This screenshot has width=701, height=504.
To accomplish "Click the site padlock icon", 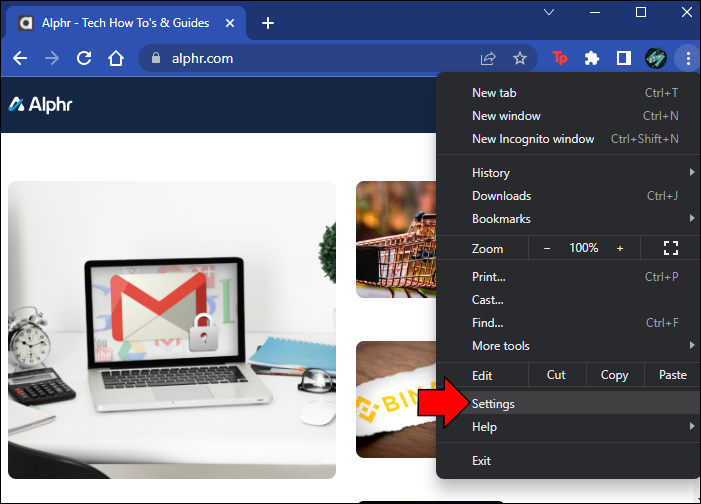I will (x=156, y=58).
